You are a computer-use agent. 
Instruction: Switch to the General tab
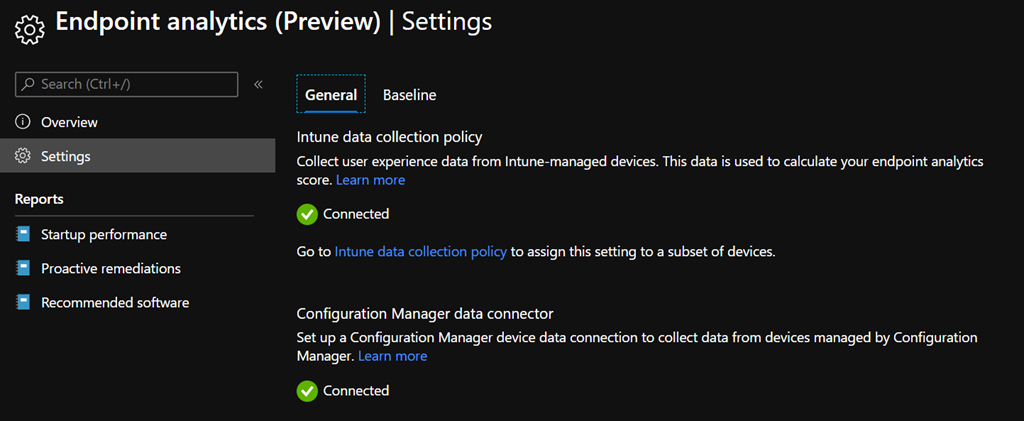coord(331,95)
